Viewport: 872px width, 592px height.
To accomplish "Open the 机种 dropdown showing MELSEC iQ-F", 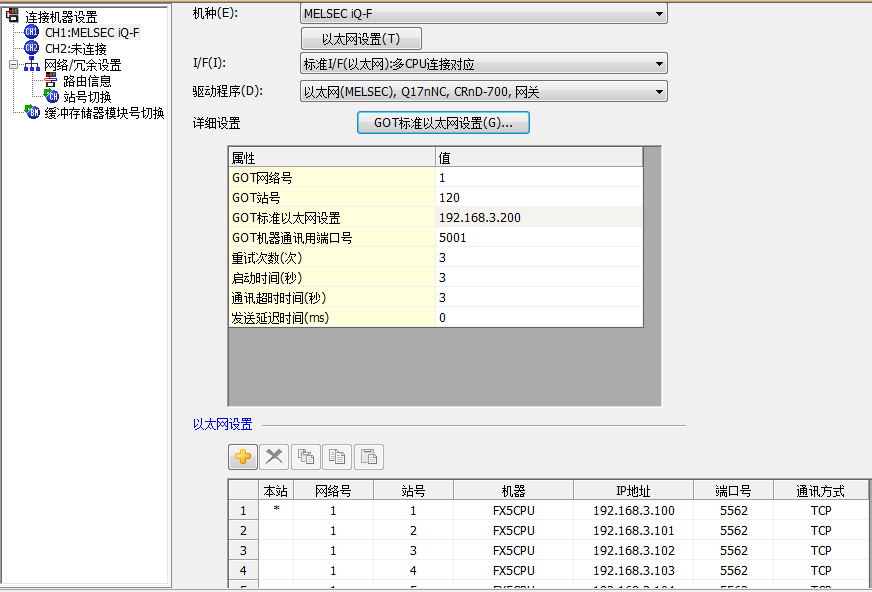I will click(483, 14).
